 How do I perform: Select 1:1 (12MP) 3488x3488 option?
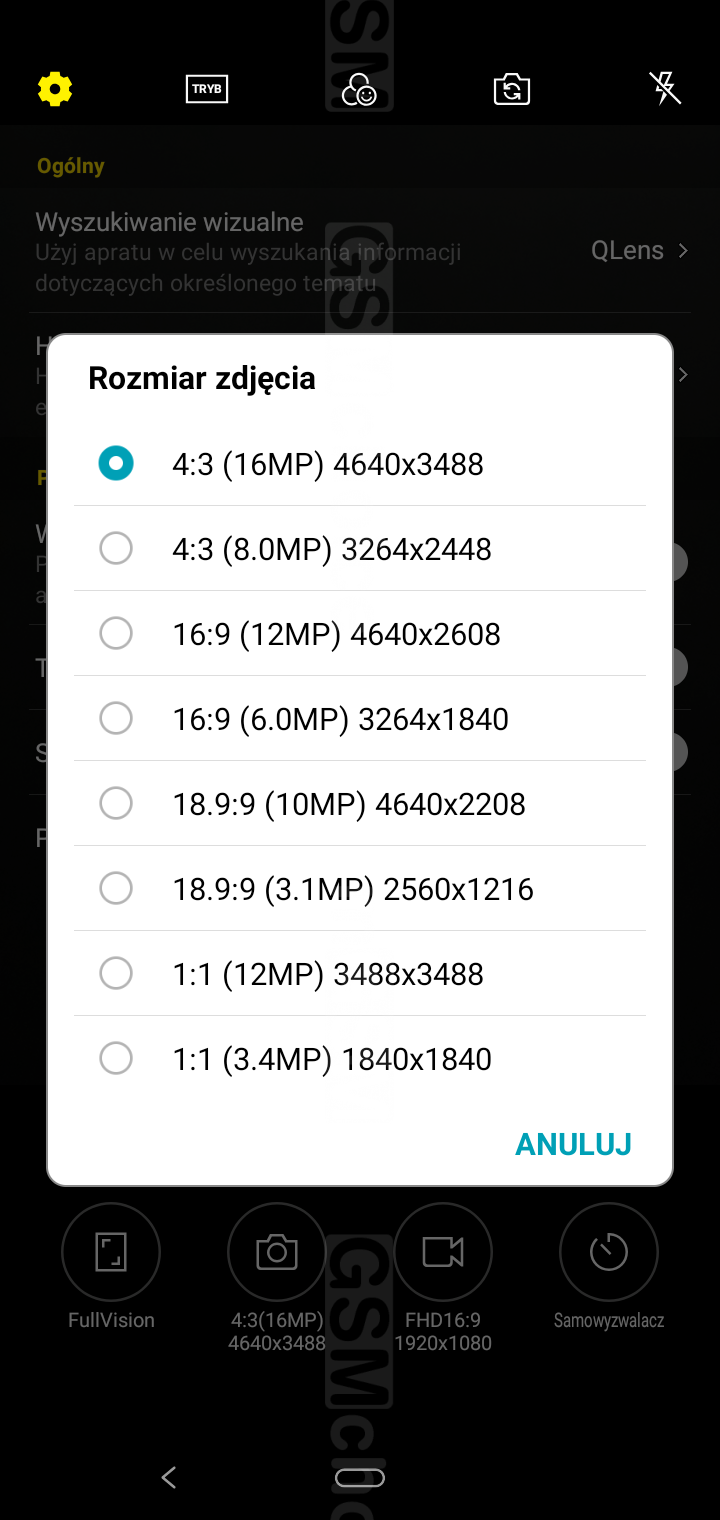[x=328, y=974]
